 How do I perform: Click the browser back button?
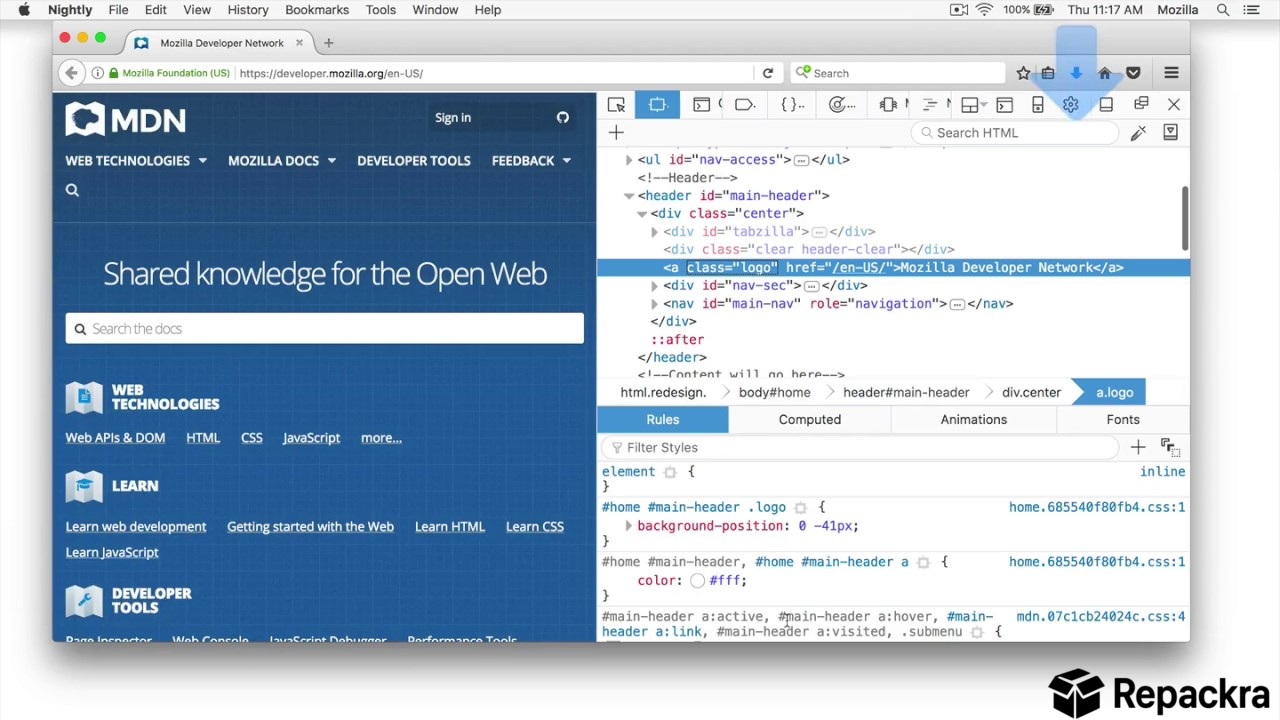tap(71, 73)
